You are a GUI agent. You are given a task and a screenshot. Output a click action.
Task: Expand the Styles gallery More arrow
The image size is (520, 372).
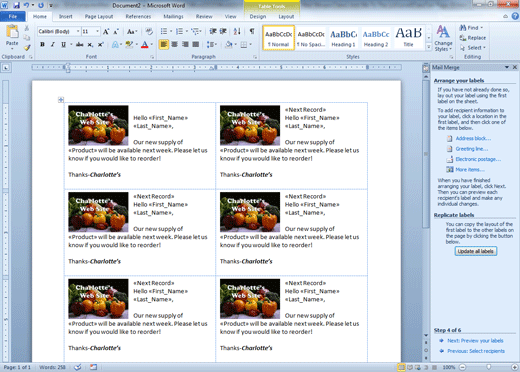[x=429, y=47]
